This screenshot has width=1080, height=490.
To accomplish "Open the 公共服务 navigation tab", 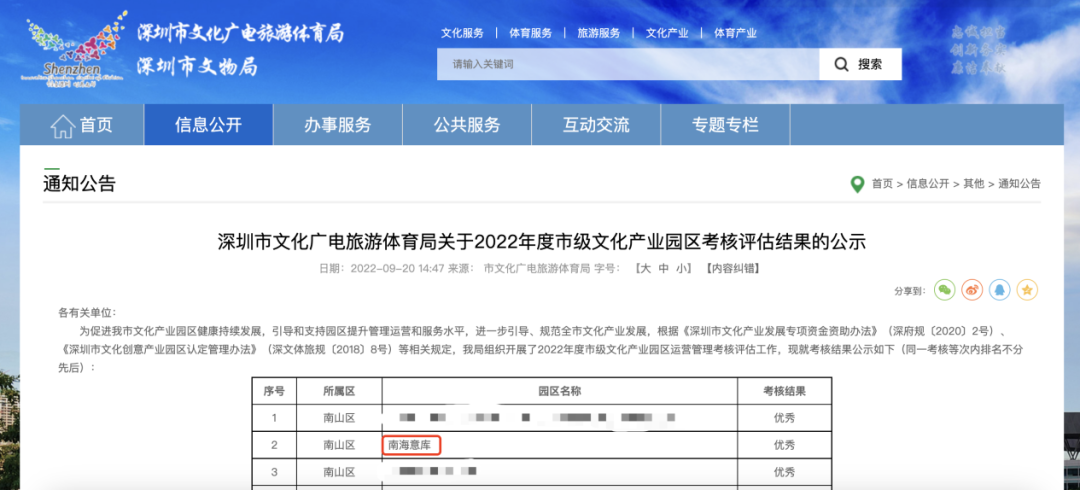I will coord(467,125).
